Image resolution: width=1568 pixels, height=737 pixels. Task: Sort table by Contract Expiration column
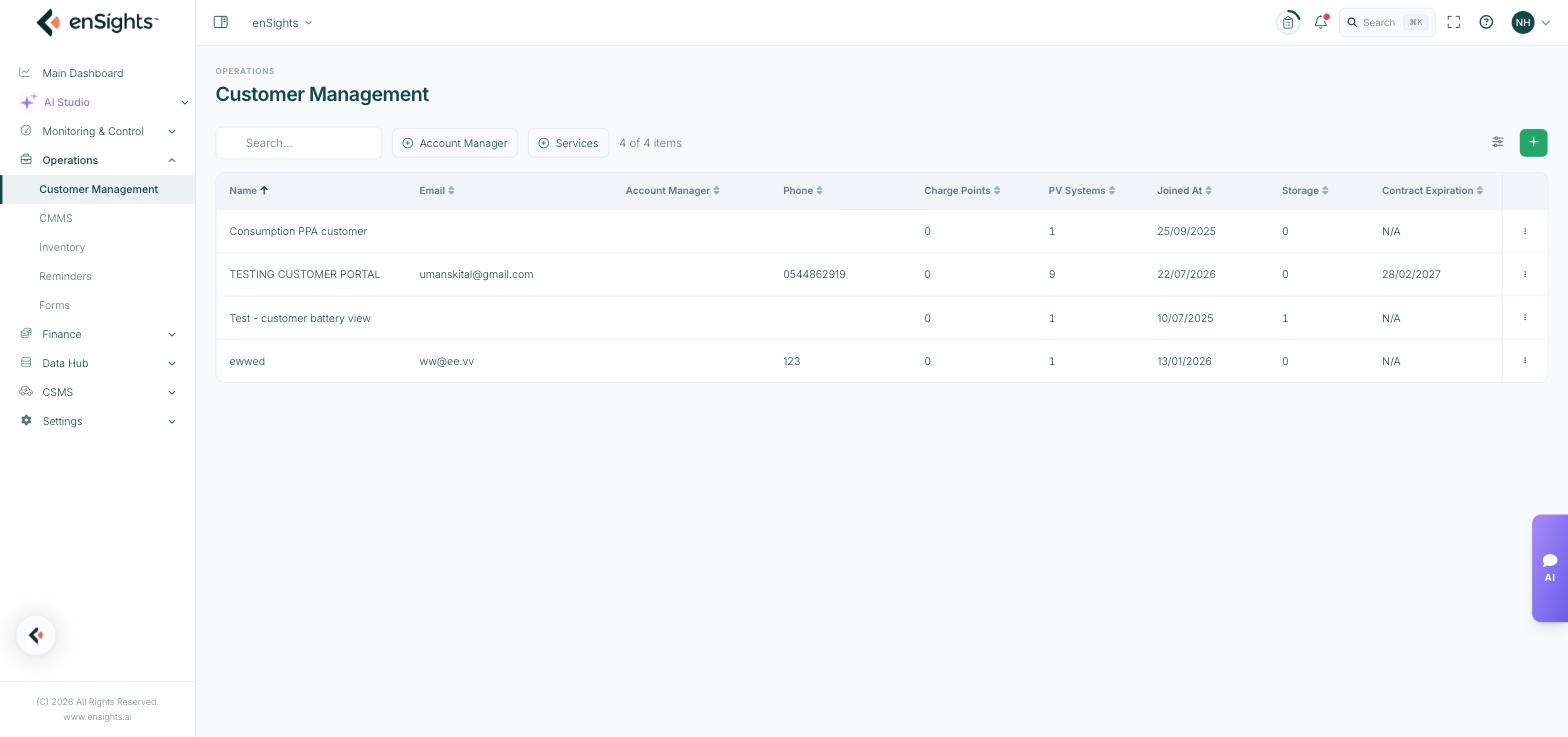(1432, 190)
